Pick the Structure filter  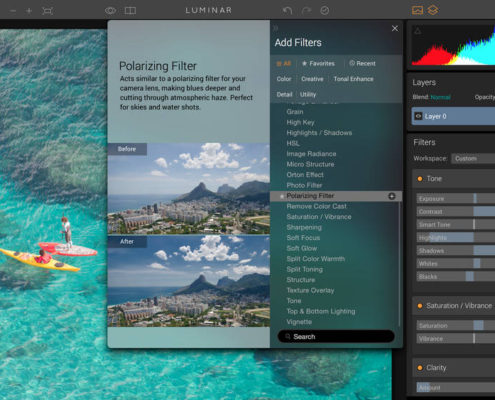[300, 280]
